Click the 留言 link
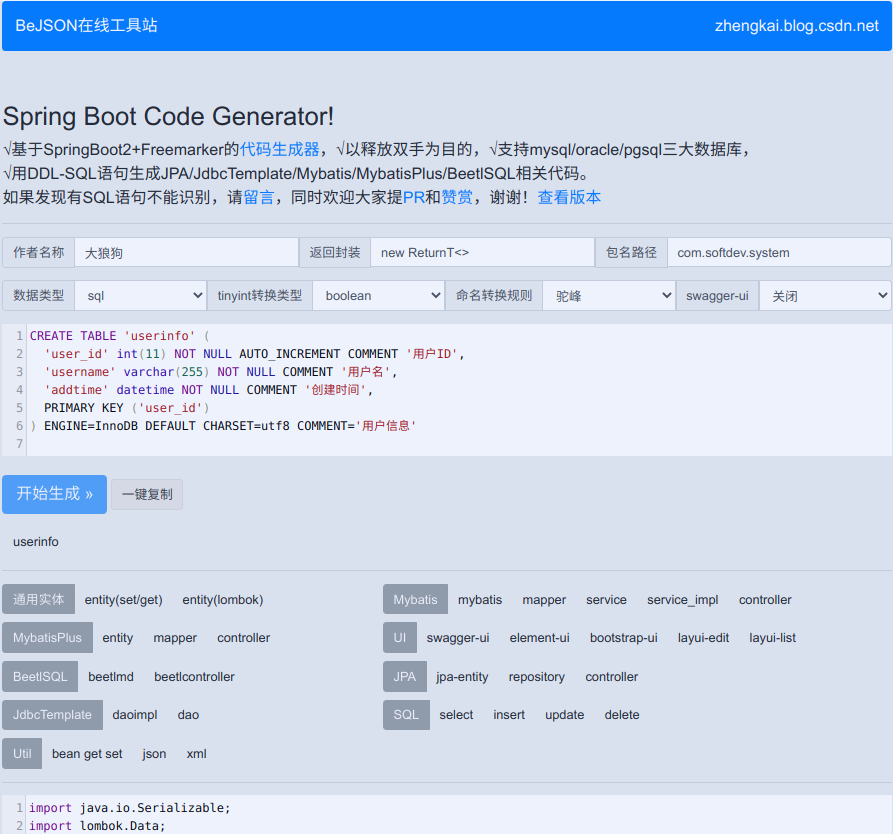893x834 pixels. [259, 197]
